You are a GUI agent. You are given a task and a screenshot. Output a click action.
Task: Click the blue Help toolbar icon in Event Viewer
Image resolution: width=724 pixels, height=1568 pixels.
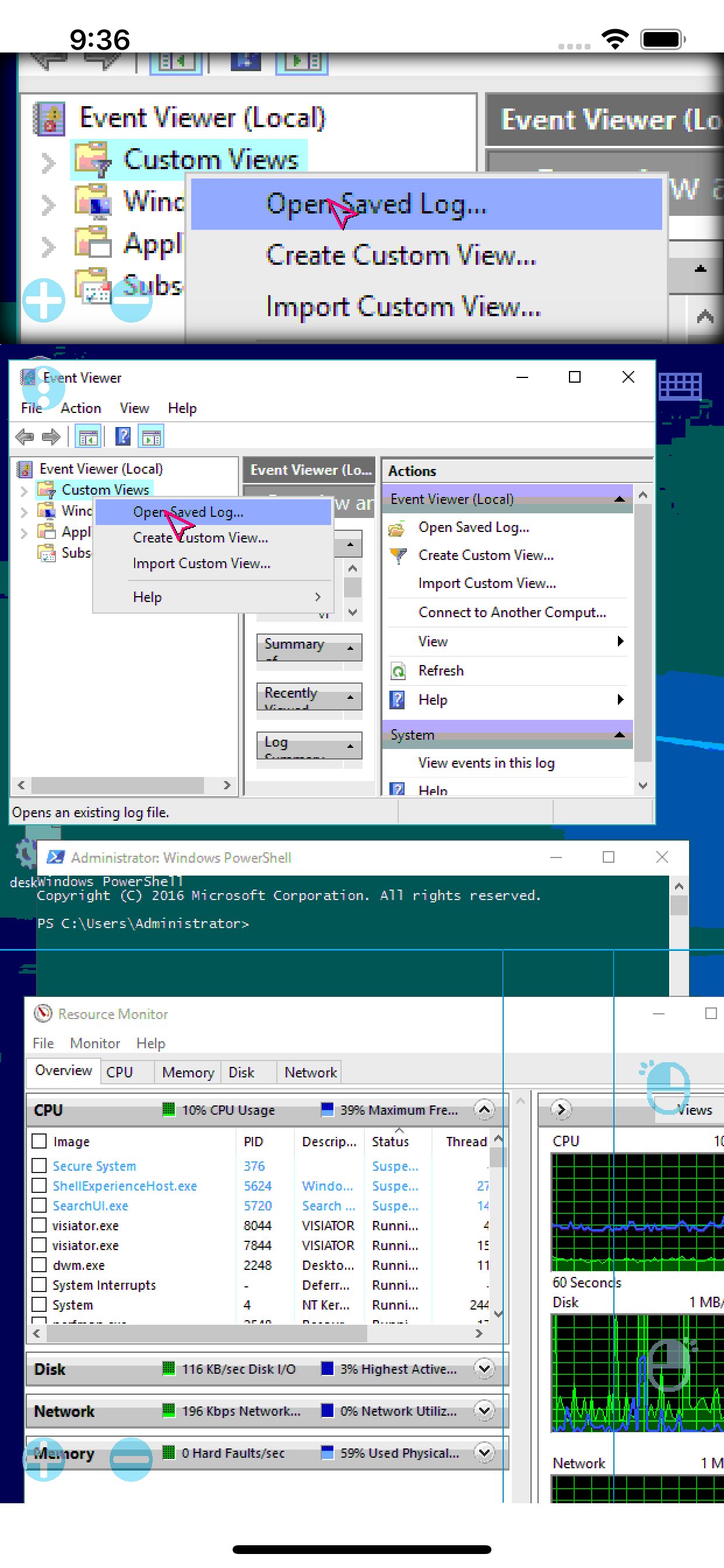[x=123, y=436]
